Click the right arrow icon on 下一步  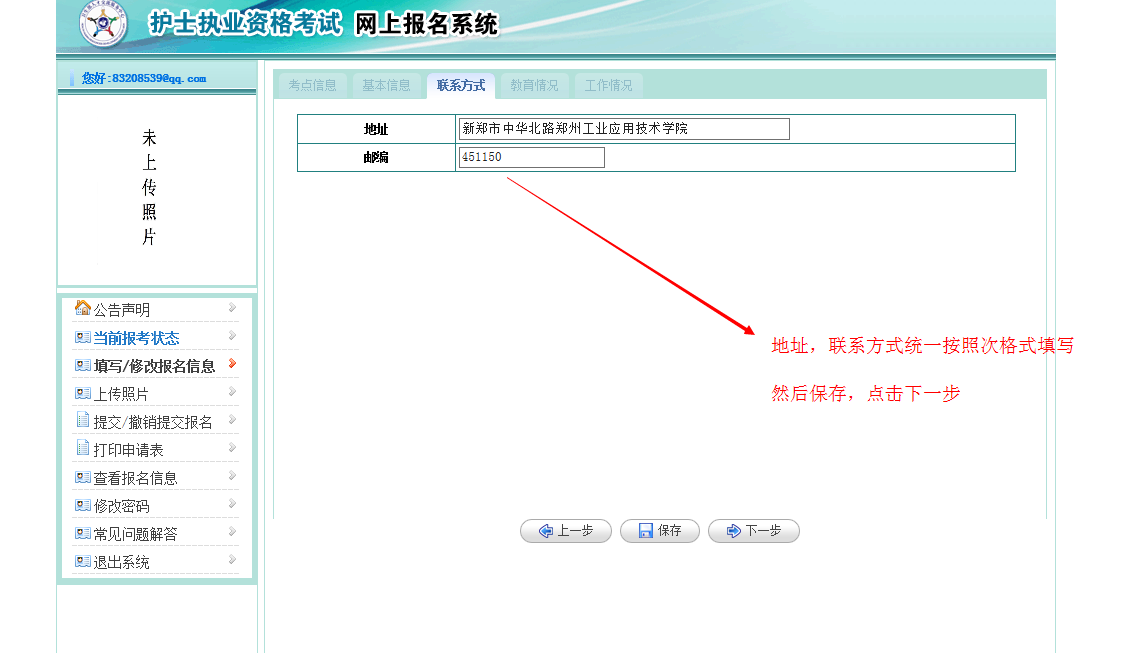click(733, 531)
